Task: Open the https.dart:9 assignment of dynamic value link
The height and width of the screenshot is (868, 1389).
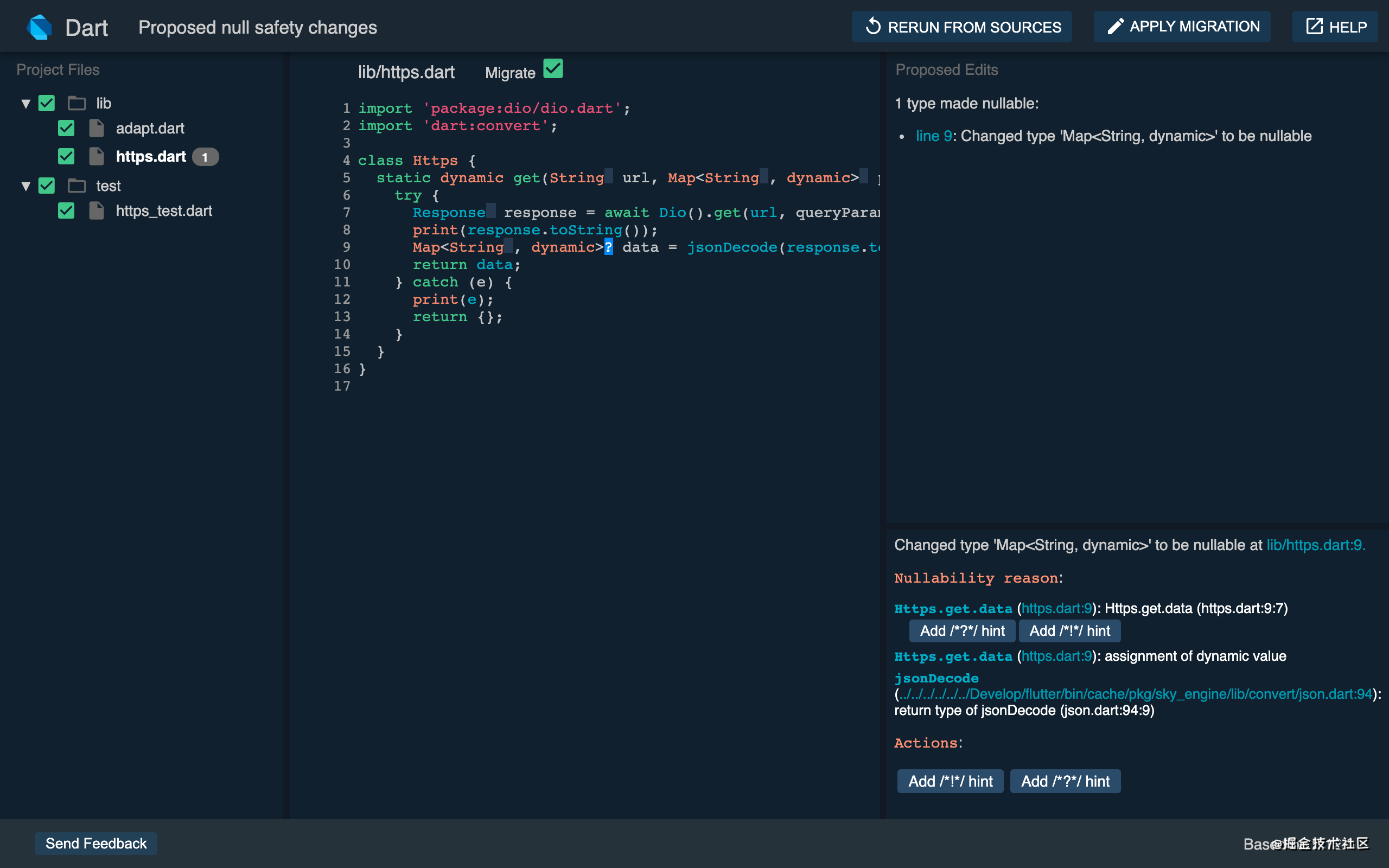Action: (1057, 656)
